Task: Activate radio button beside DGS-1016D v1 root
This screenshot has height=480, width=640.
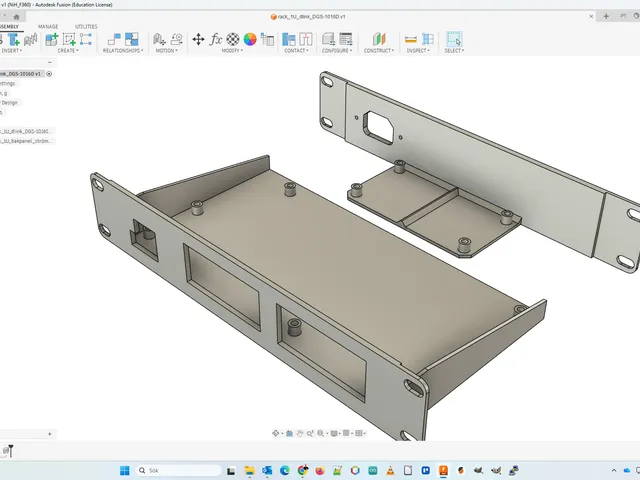Action: [x=49, y=74]
